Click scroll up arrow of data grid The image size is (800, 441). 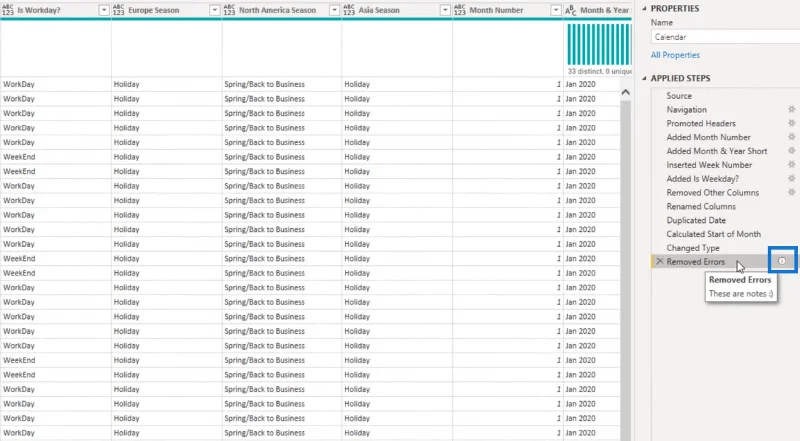pyautogui.click(x=626, y=92)
